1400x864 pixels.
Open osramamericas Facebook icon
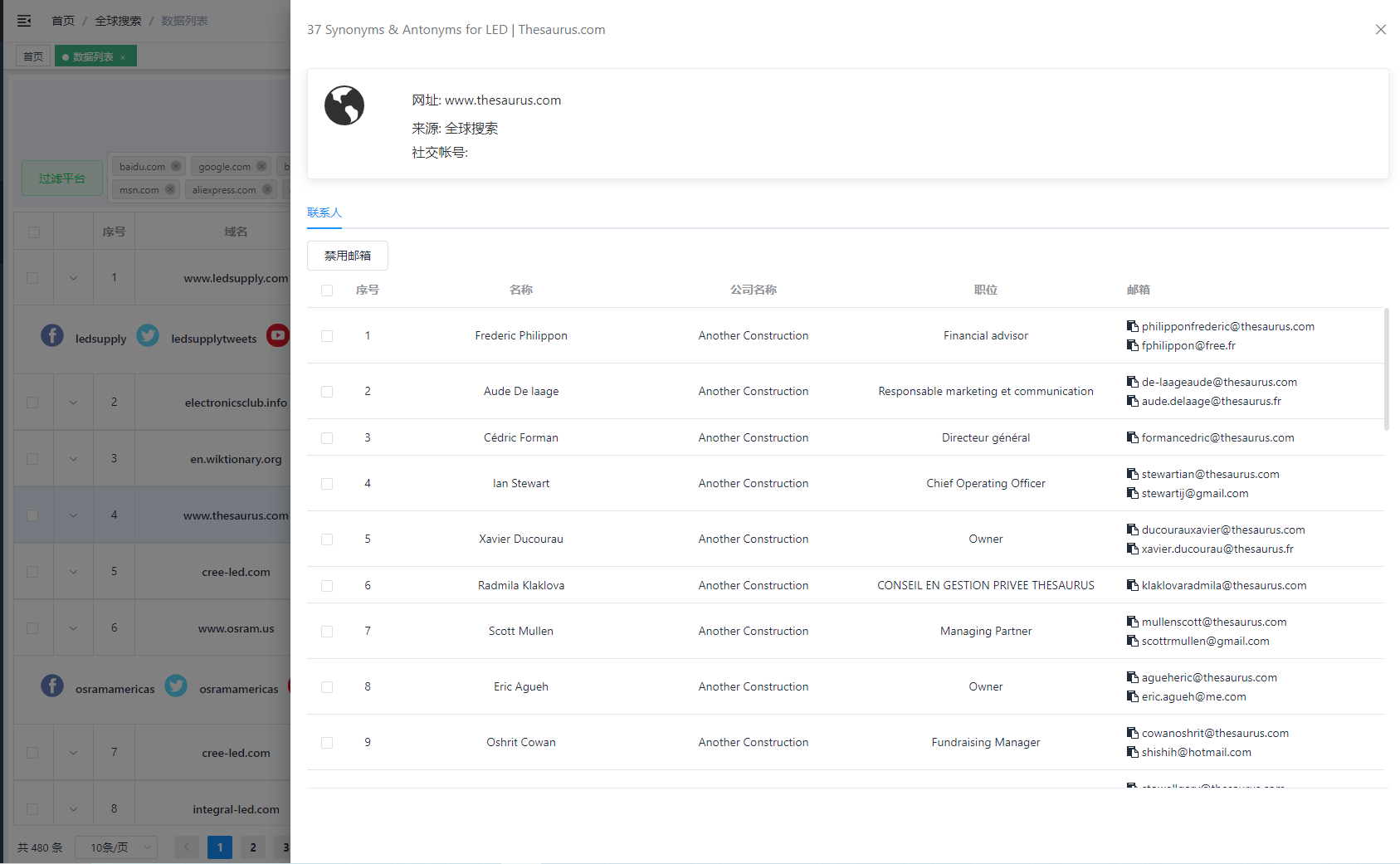point(52,686)
